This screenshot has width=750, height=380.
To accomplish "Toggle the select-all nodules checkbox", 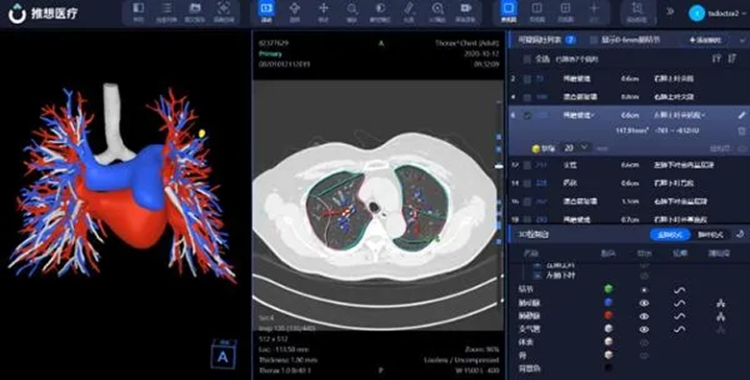I will [x=527, y=59].
